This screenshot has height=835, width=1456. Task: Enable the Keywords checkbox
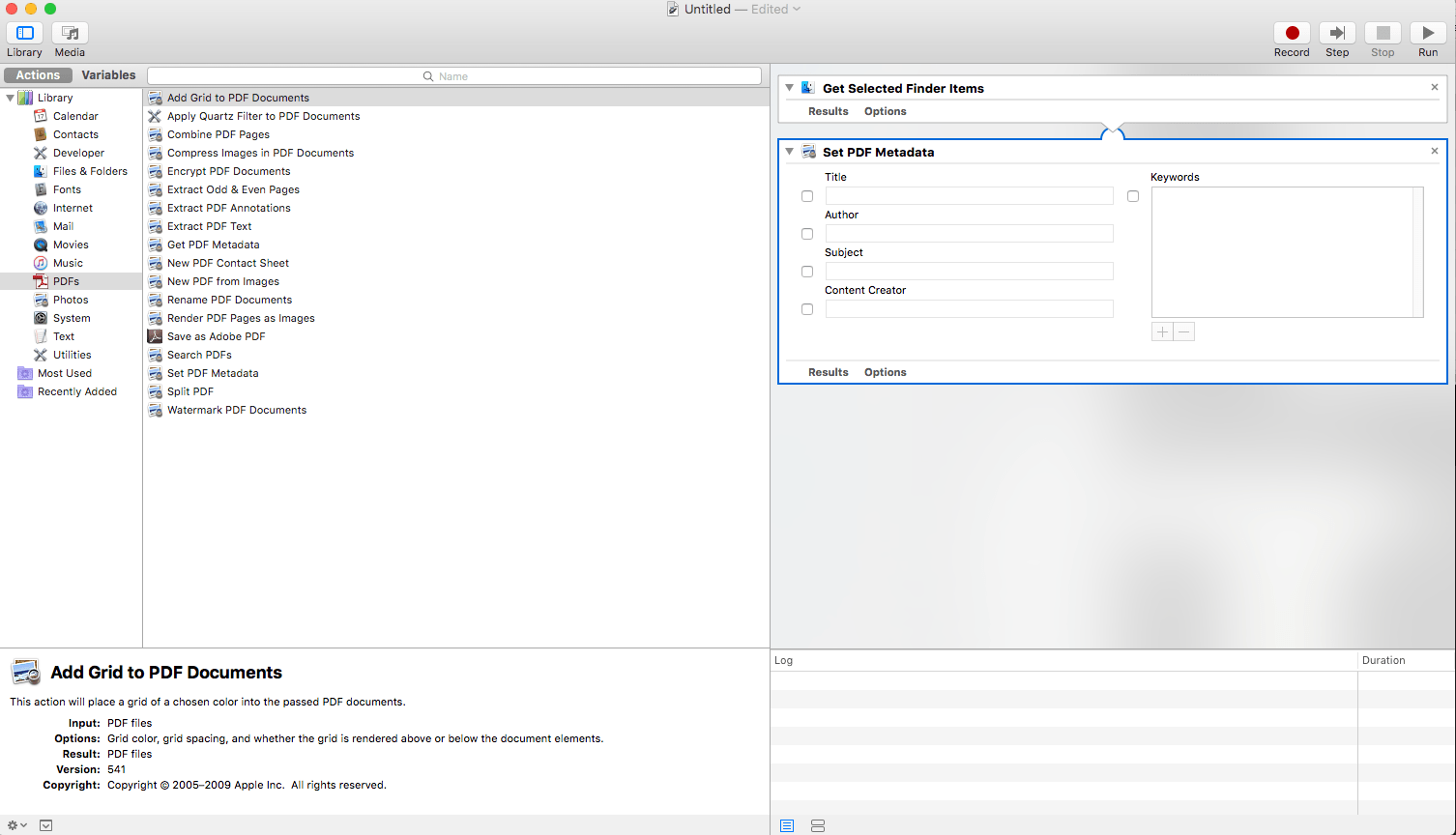click(x=1133, y=196)
